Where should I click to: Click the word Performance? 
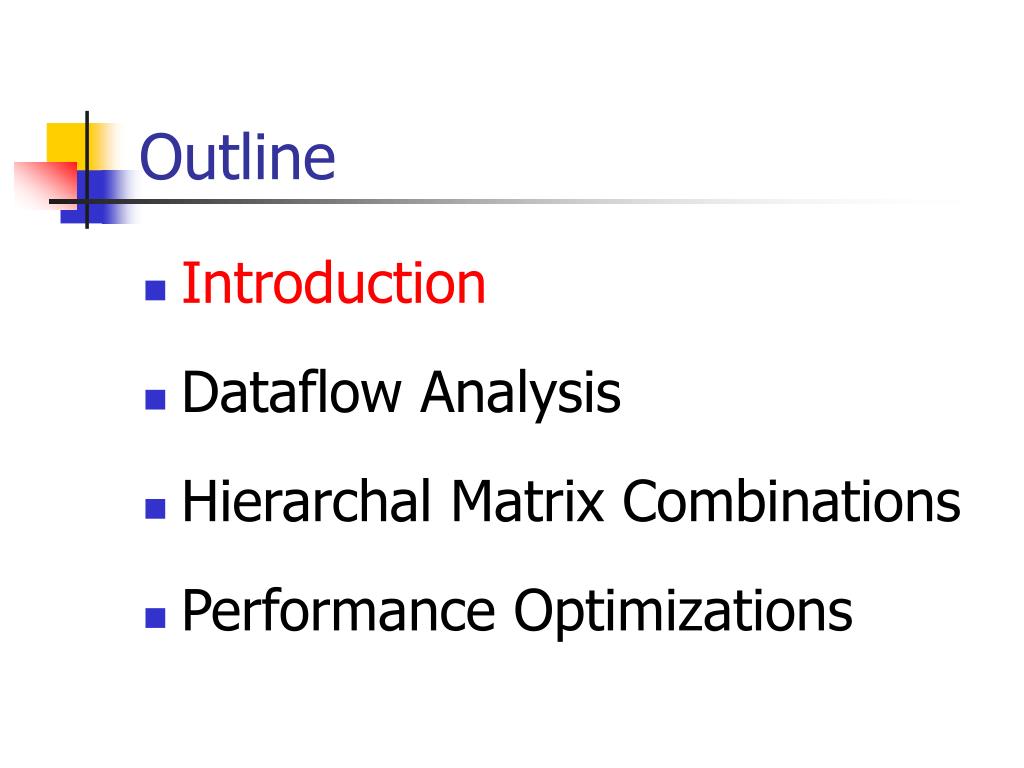(x=338, y=611)
